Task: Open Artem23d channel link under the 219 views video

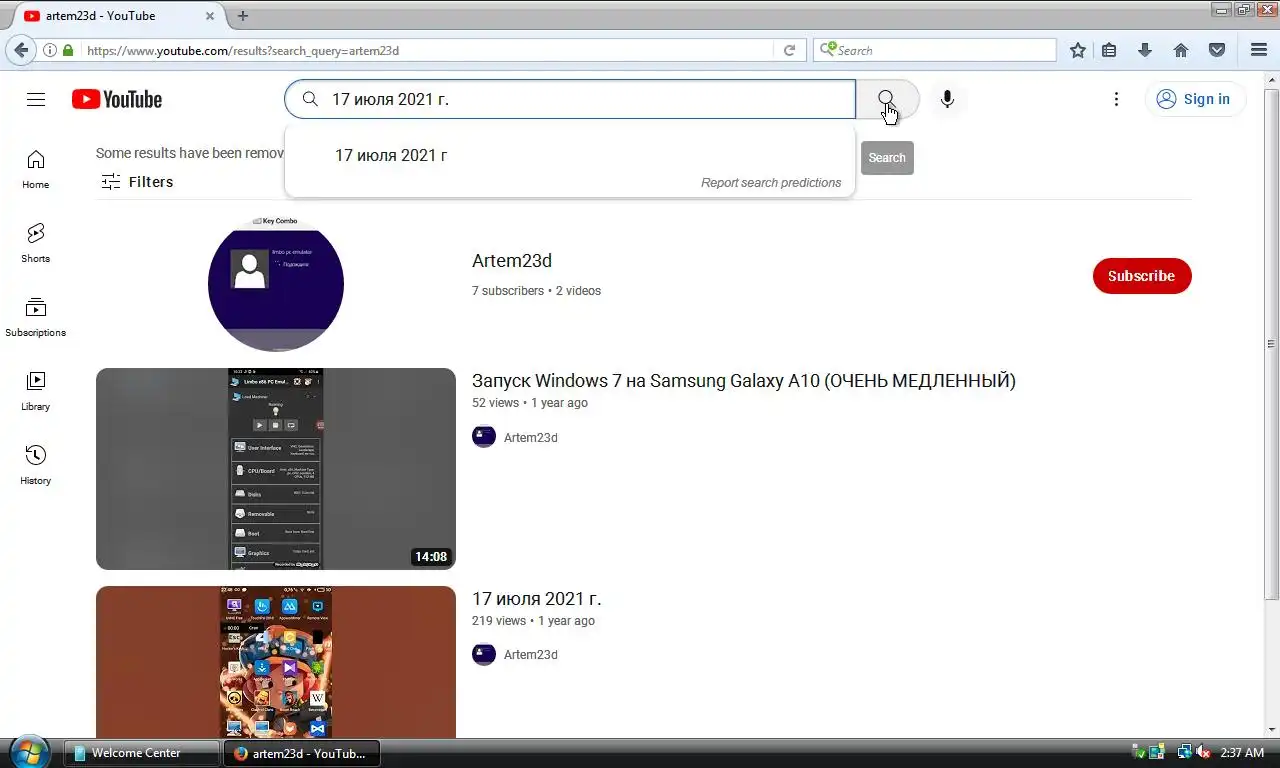Action: click(531, 655)
